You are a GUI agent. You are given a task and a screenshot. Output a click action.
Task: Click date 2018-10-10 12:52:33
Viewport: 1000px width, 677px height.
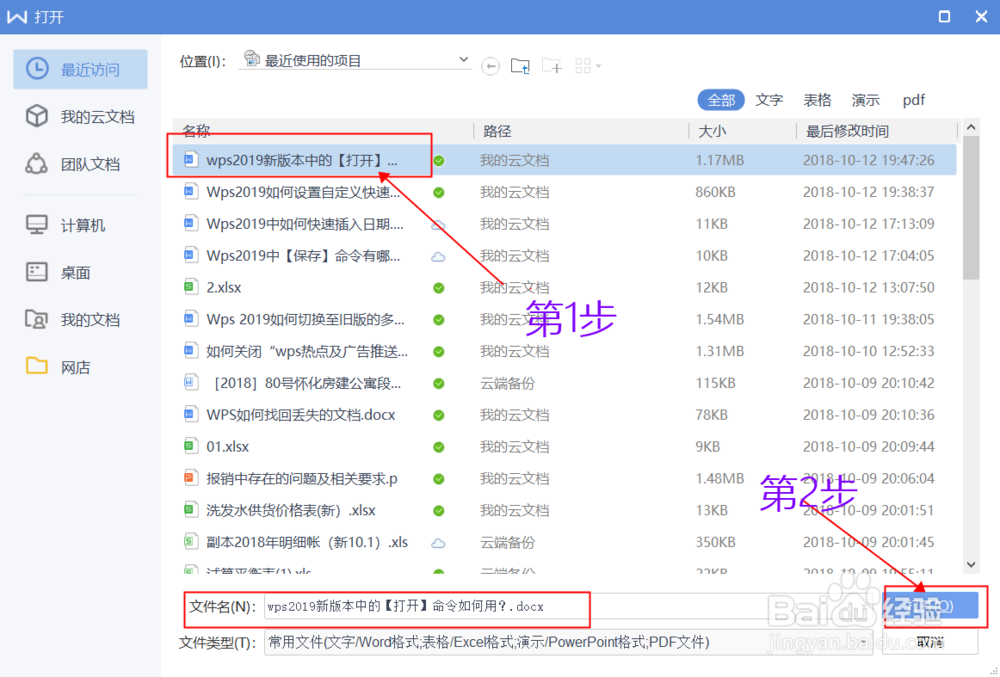click(868, 351)
